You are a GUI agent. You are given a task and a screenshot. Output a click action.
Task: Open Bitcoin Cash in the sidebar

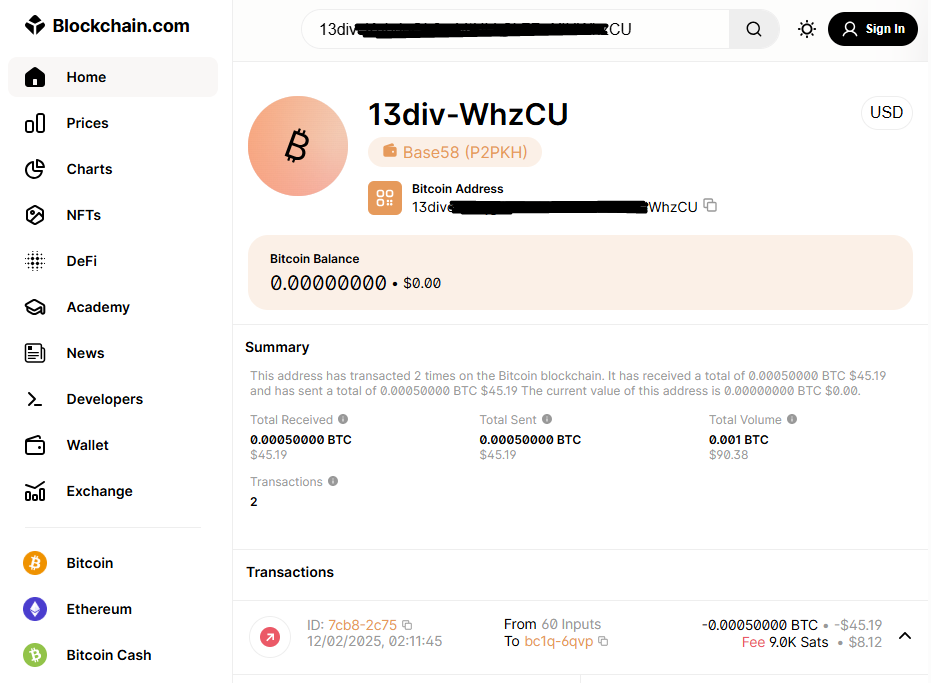[108, 655]
